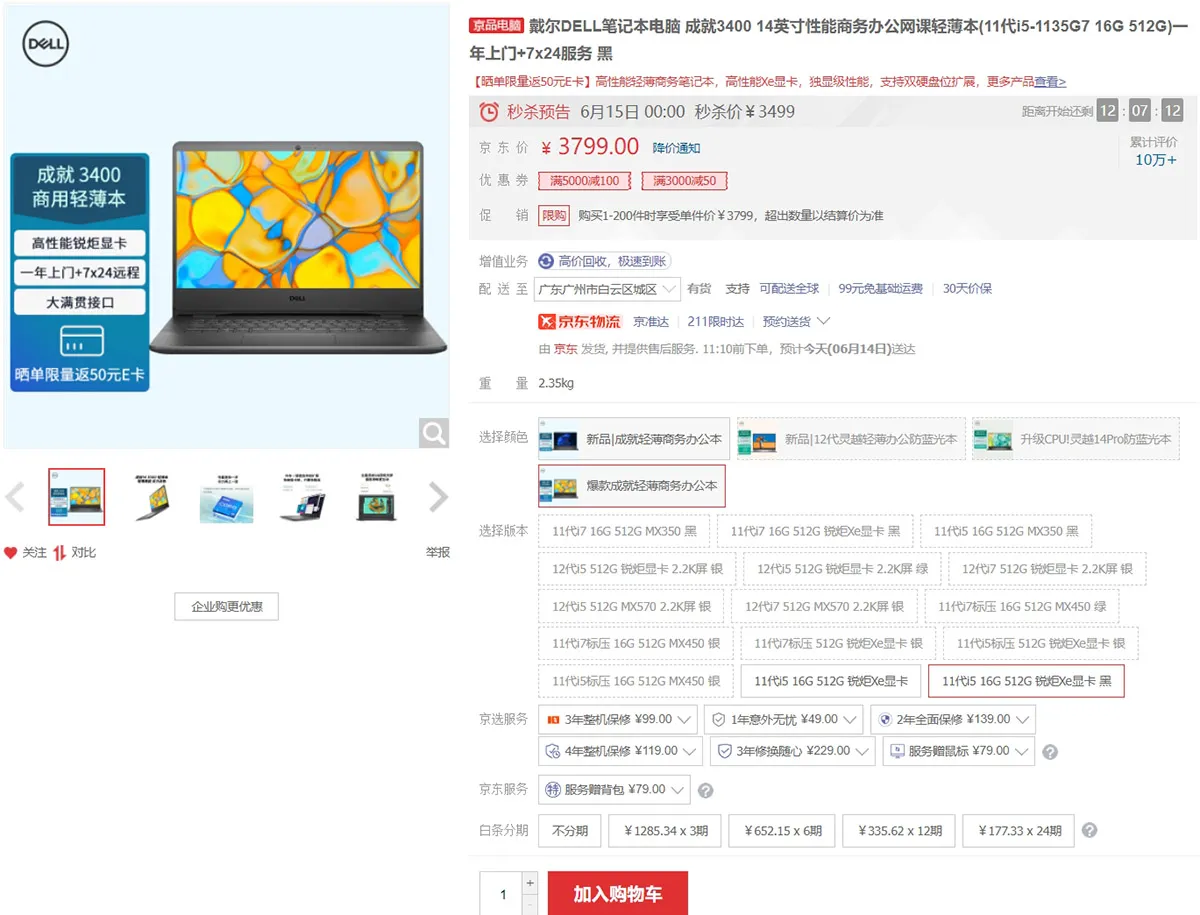Image resolution: width=1200 pixels, height=915 pixels.
Task: Click the help icon beside 服务赠鼠标
Action: pyautogui.click(x=1050, y=751)
